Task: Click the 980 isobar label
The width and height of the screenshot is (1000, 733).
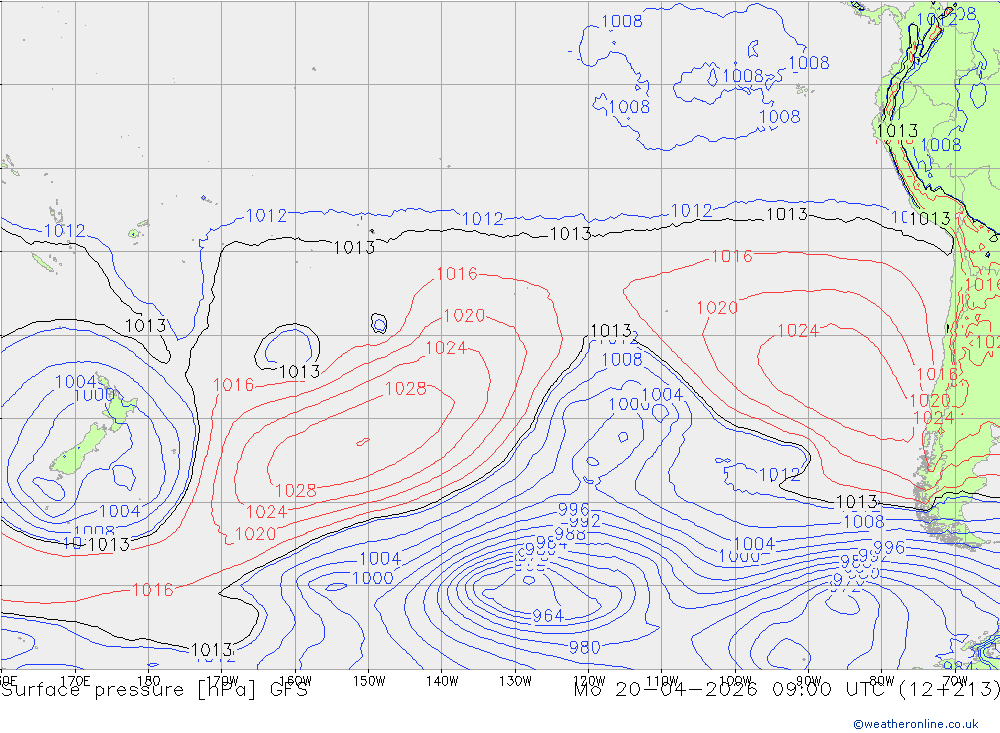Action: [584, 648]
